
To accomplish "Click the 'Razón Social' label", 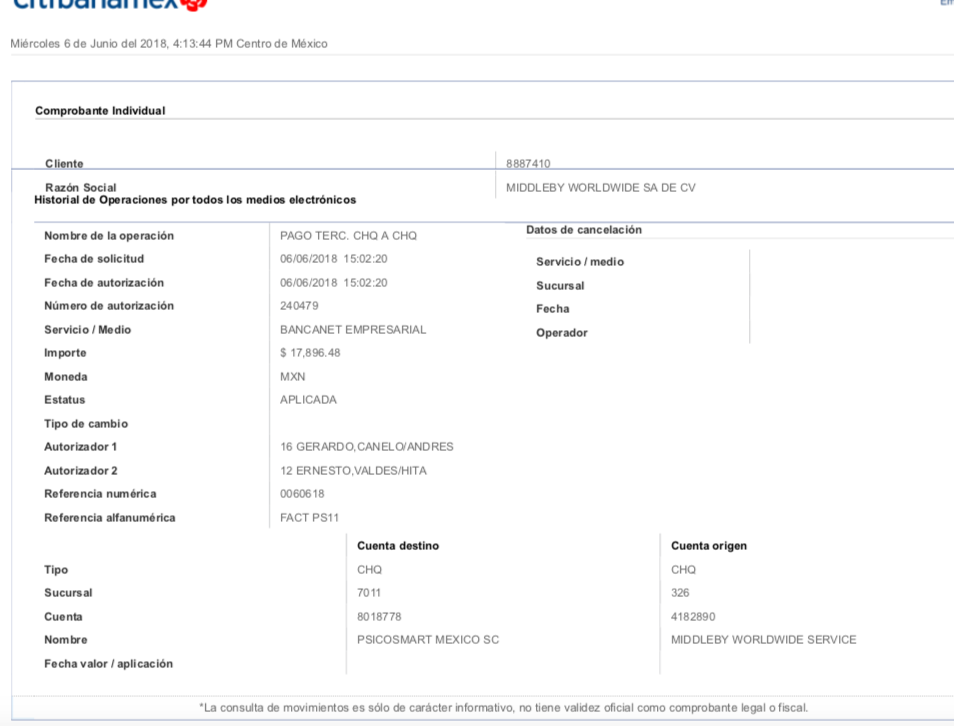I will tap(81, 187).
